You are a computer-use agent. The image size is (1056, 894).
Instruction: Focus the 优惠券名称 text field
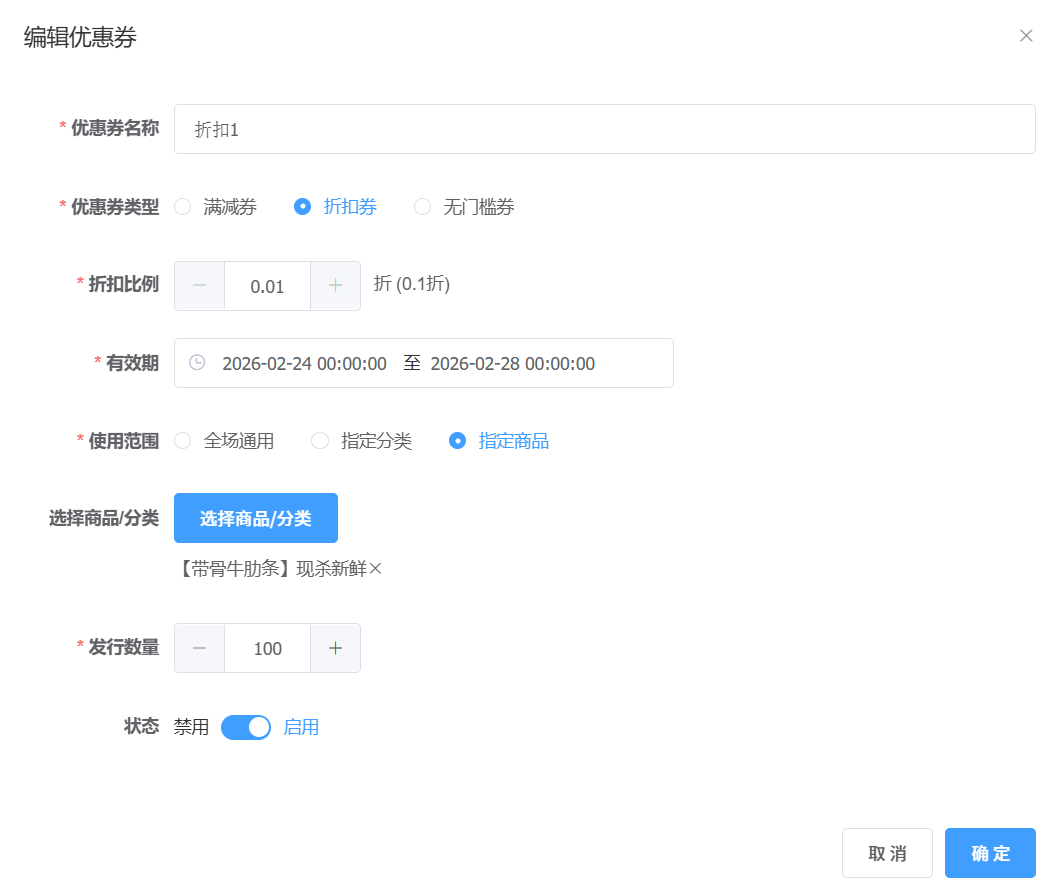(604, 129)
